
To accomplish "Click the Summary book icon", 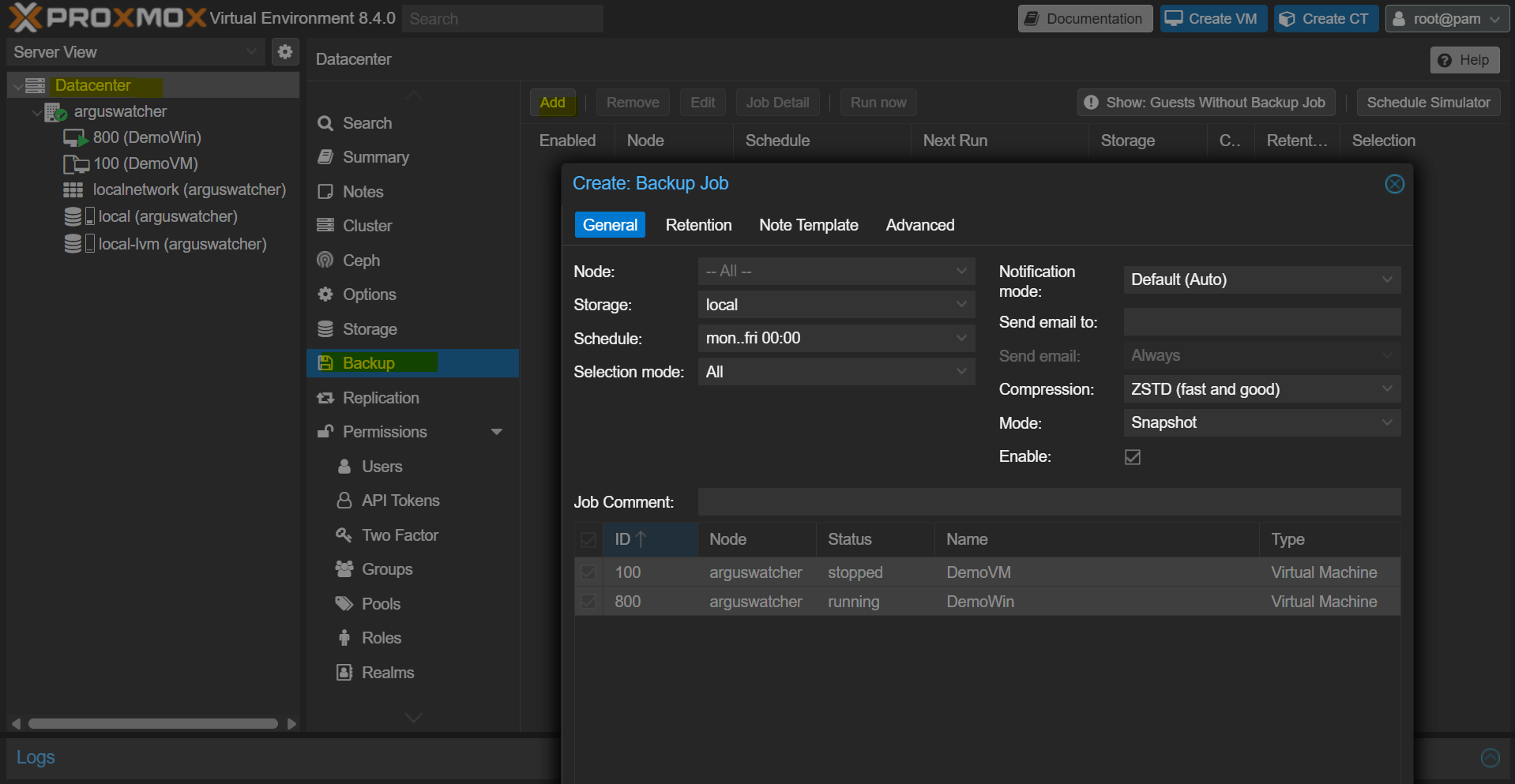I will point(325,157).
